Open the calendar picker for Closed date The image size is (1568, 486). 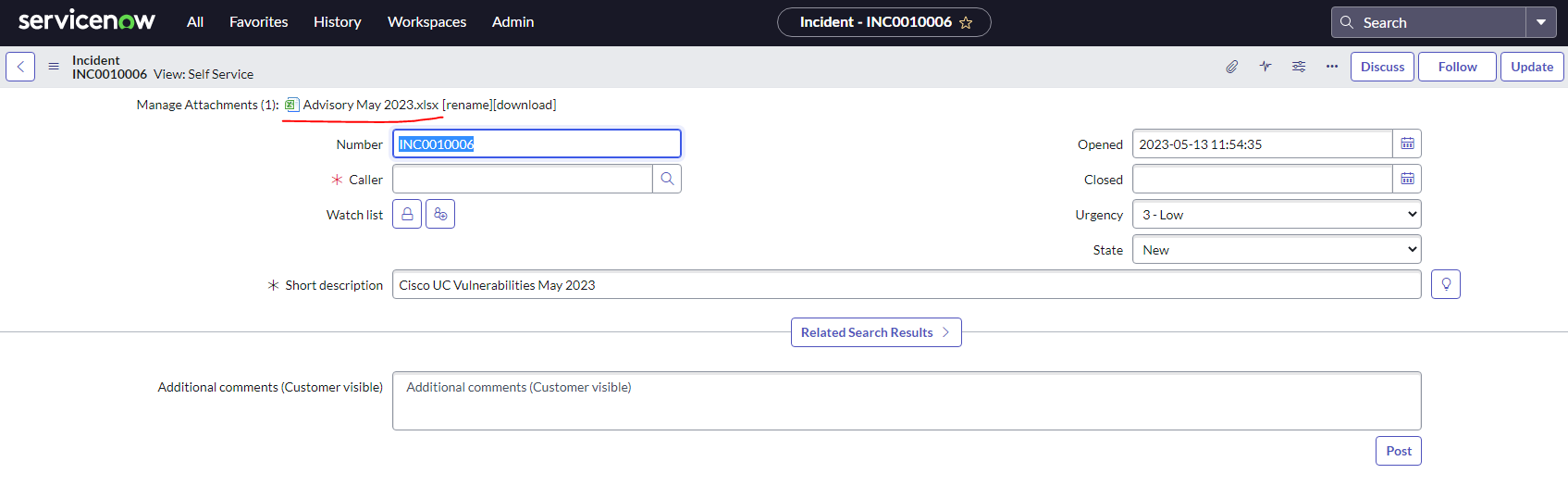pyautogui.click(x=1407, y=179)
